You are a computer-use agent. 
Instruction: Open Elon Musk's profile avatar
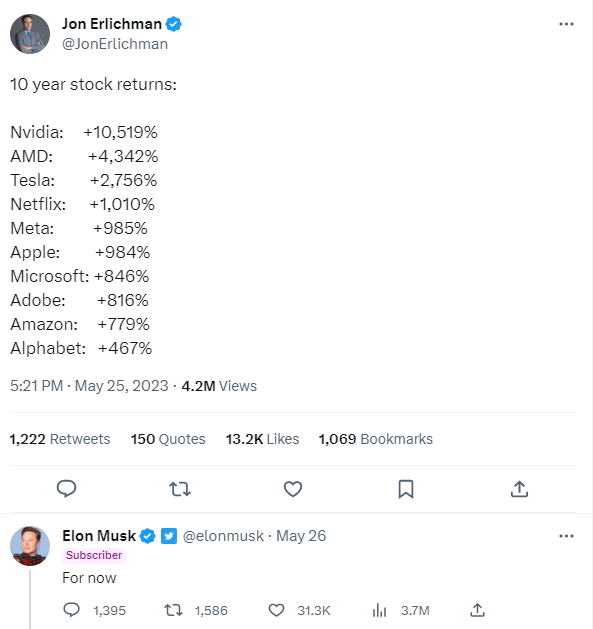coord(30,546)
